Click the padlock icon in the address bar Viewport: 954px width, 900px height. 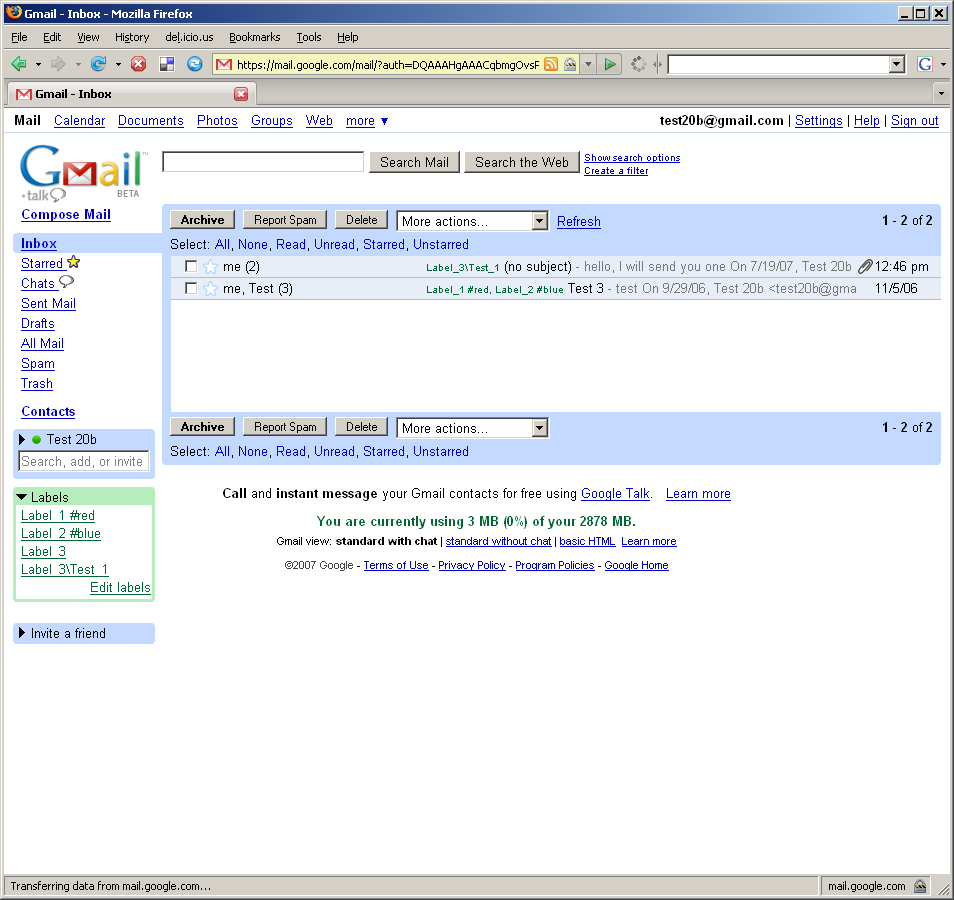click(570, 64)
